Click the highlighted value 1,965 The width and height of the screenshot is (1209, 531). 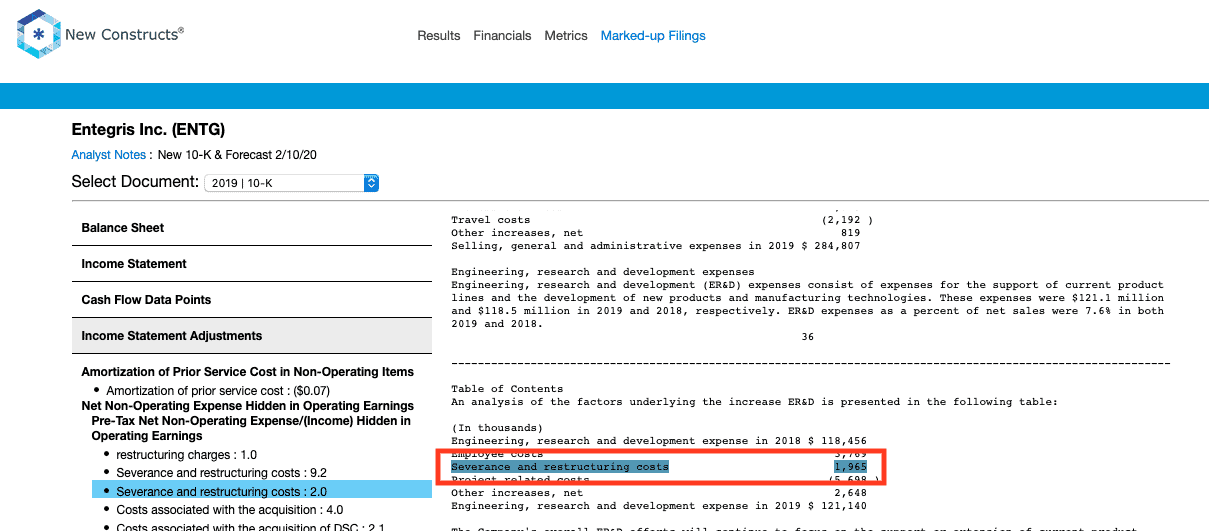pyautogui.click(x=850, y=467)
